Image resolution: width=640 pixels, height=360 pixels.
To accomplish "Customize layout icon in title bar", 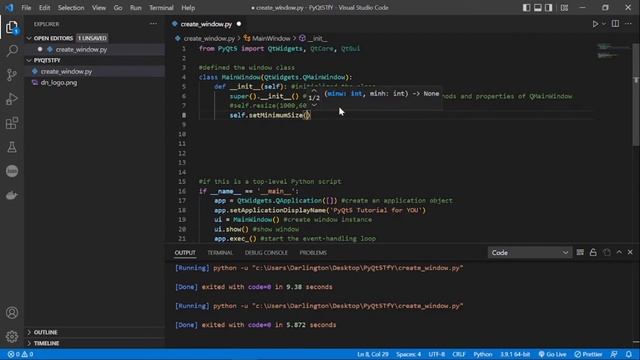I will pos(564,8).
